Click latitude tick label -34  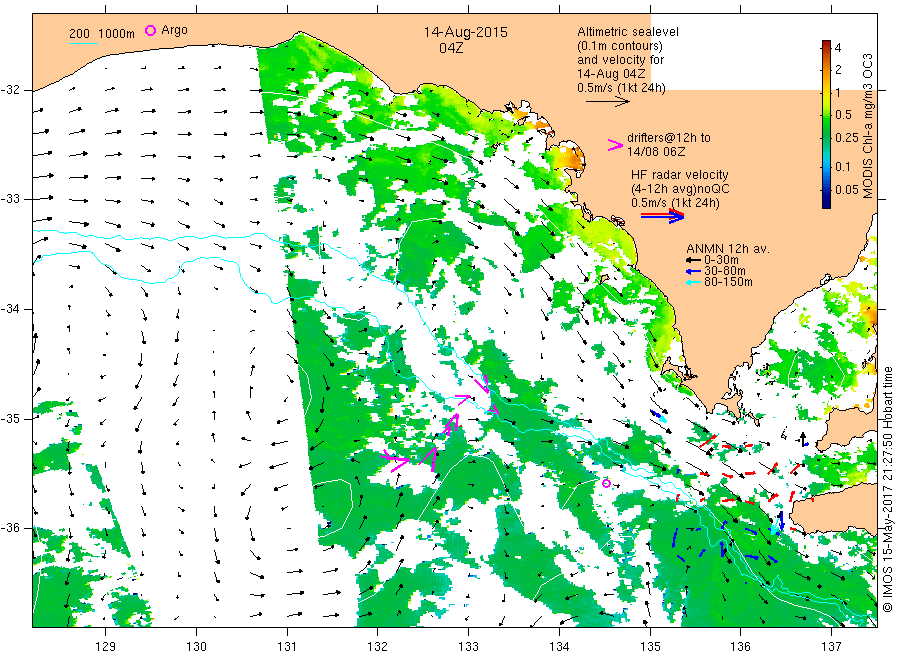pos(10,309)
